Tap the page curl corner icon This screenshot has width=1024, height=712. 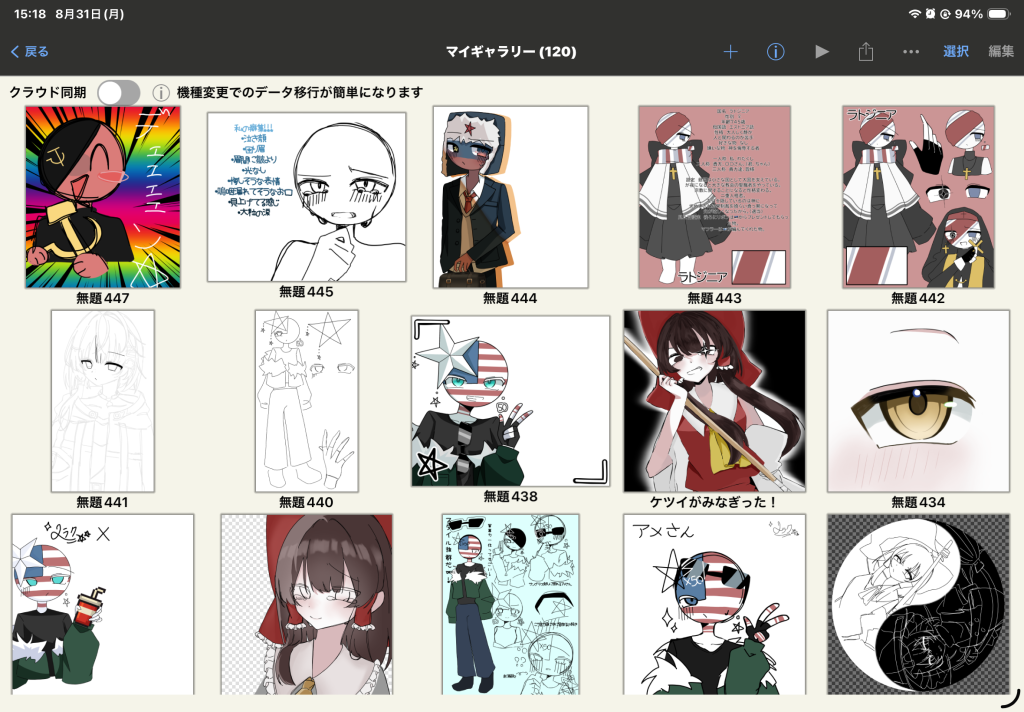(x=1010, y=698)
